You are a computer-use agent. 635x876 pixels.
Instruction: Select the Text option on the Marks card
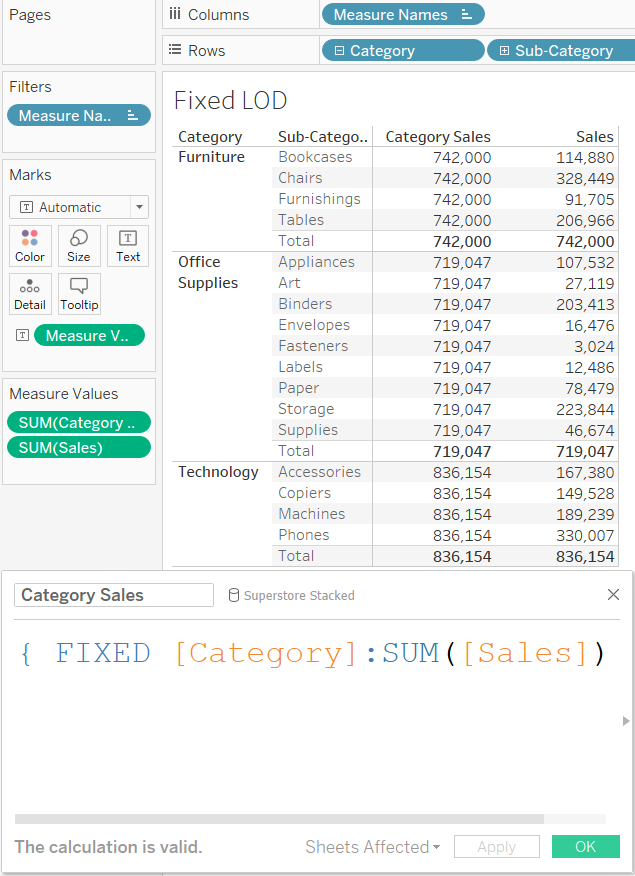pos(127,246)
